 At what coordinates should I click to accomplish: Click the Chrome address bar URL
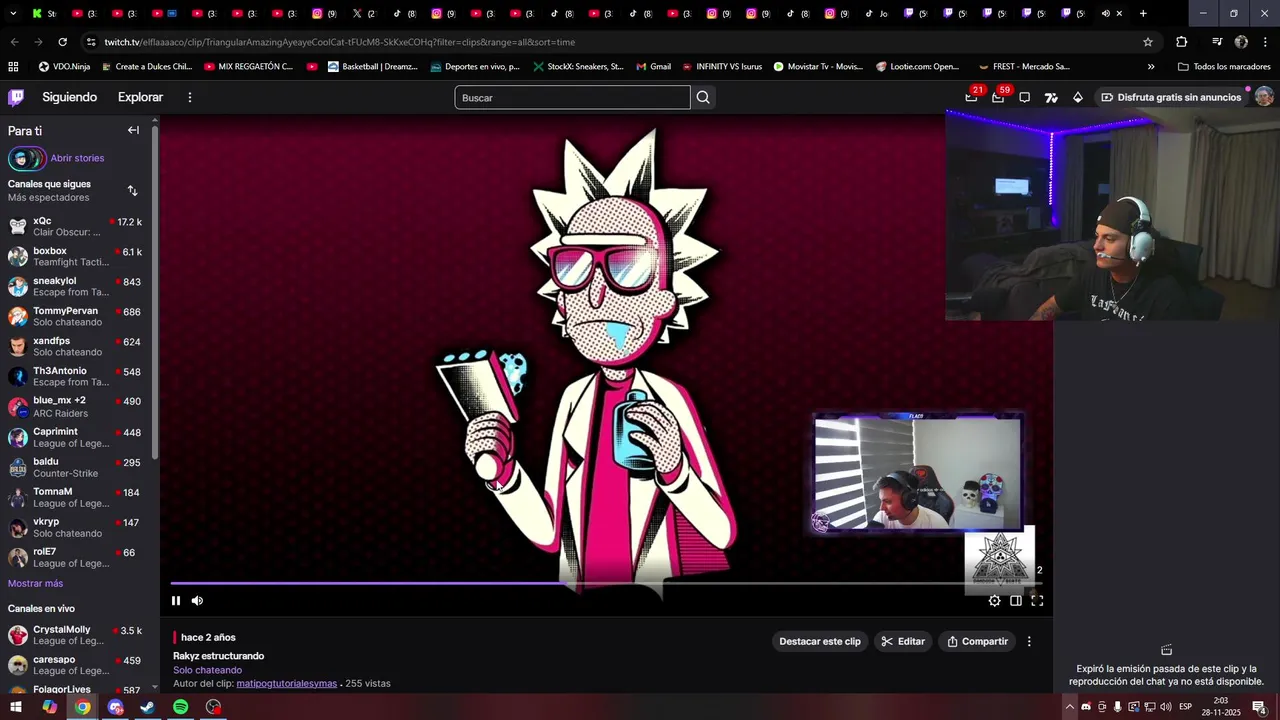(x=340, y=42)
